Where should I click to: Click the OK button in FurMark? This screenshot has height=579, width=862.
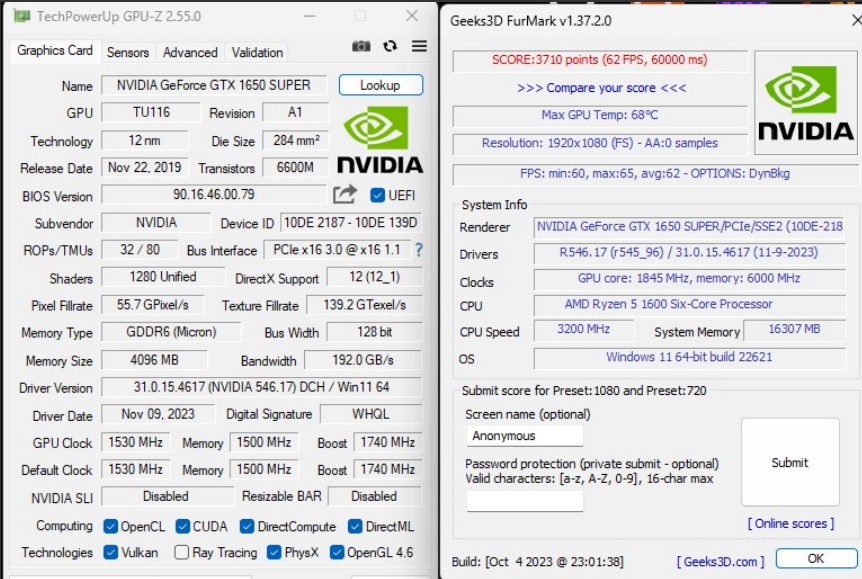[816, 558]
